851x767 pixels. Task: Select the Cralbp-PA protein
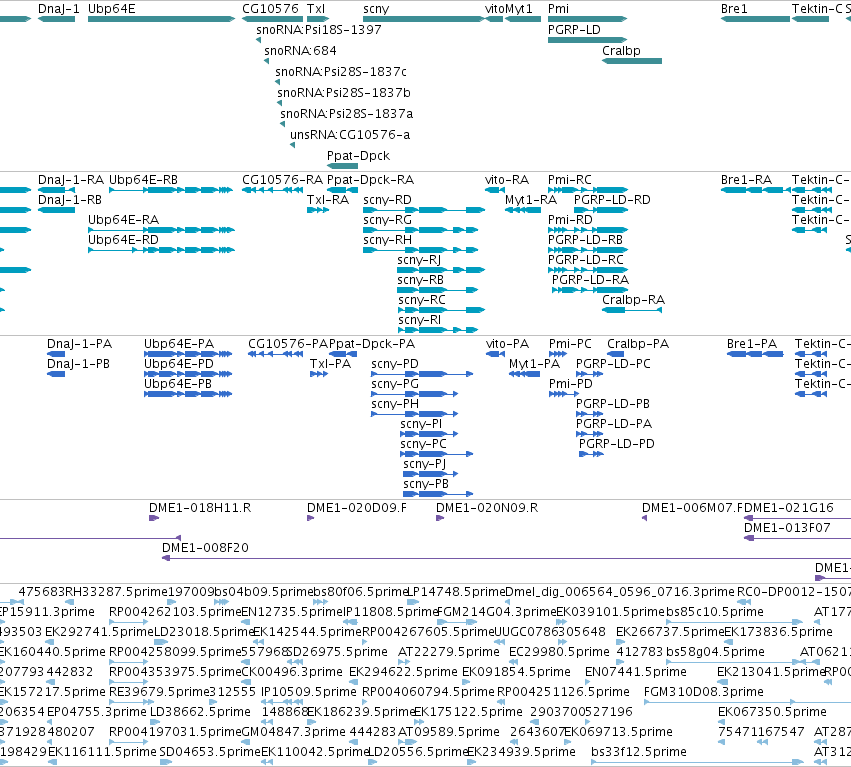pos(615,354)
